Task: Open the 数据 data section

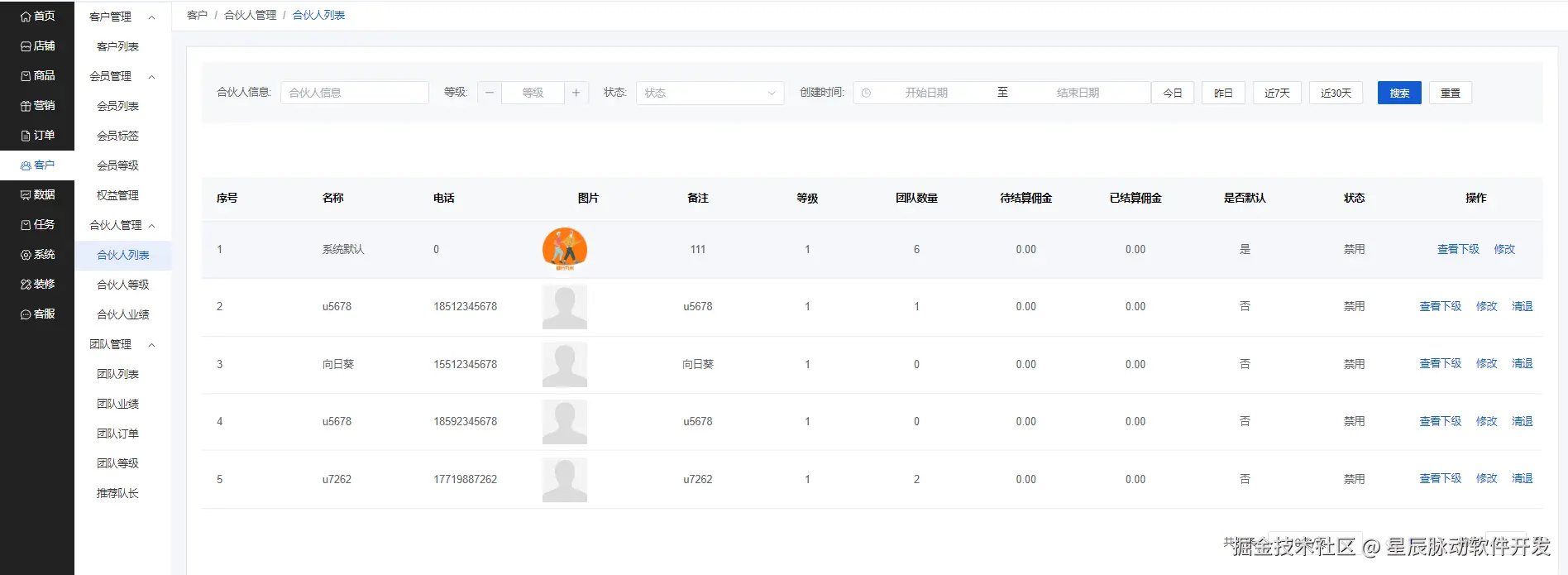Action: click(x=37, y=194)
